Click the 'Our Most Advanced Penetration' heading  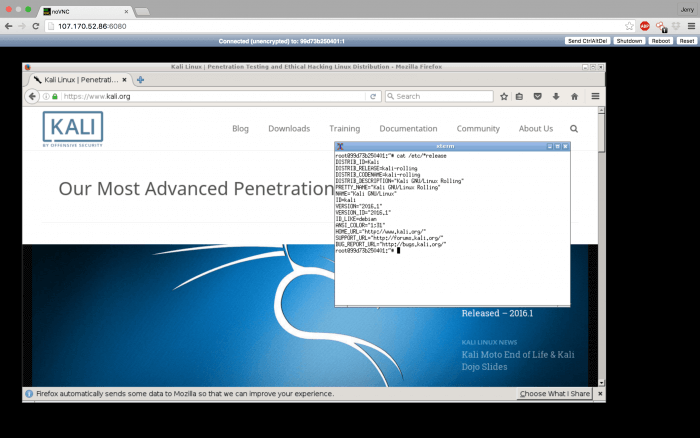(x=196, y=188)
